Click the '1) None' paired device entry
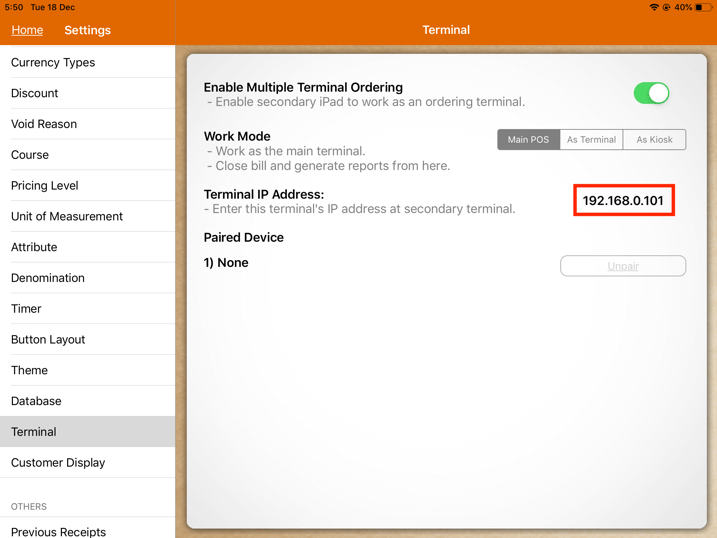The height and width of the screenshot is (538, 717). pos(226,262)
